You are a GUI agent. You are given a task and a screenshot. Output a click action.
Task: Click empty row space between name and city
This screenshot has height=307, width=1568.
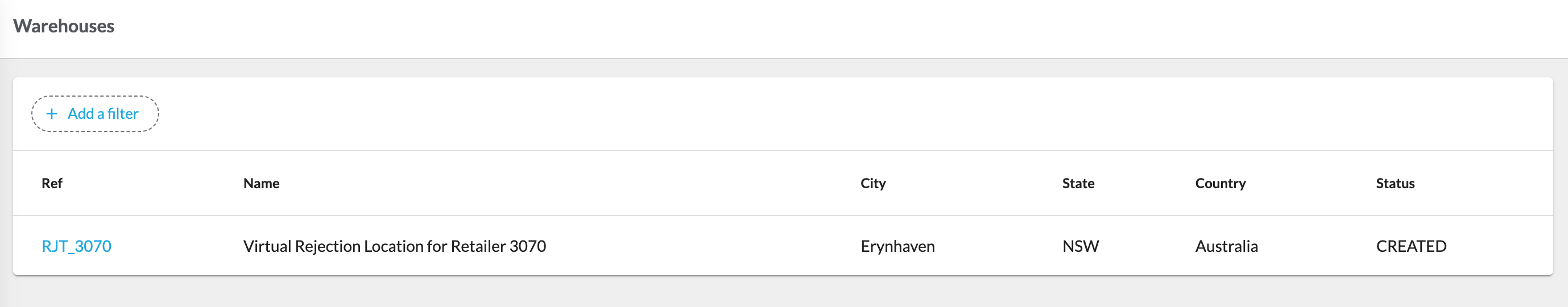[x=700, y=246]
